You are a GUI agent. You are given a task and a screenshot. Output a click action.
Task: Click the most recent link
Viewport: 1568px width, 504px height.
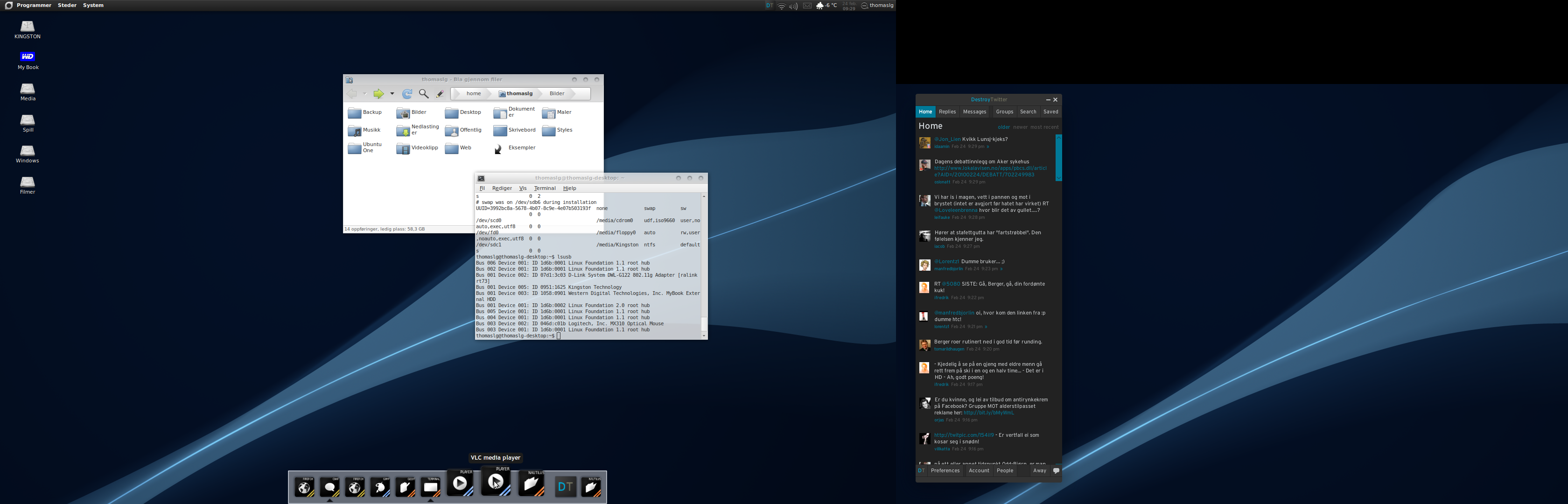click(1044, 127)
